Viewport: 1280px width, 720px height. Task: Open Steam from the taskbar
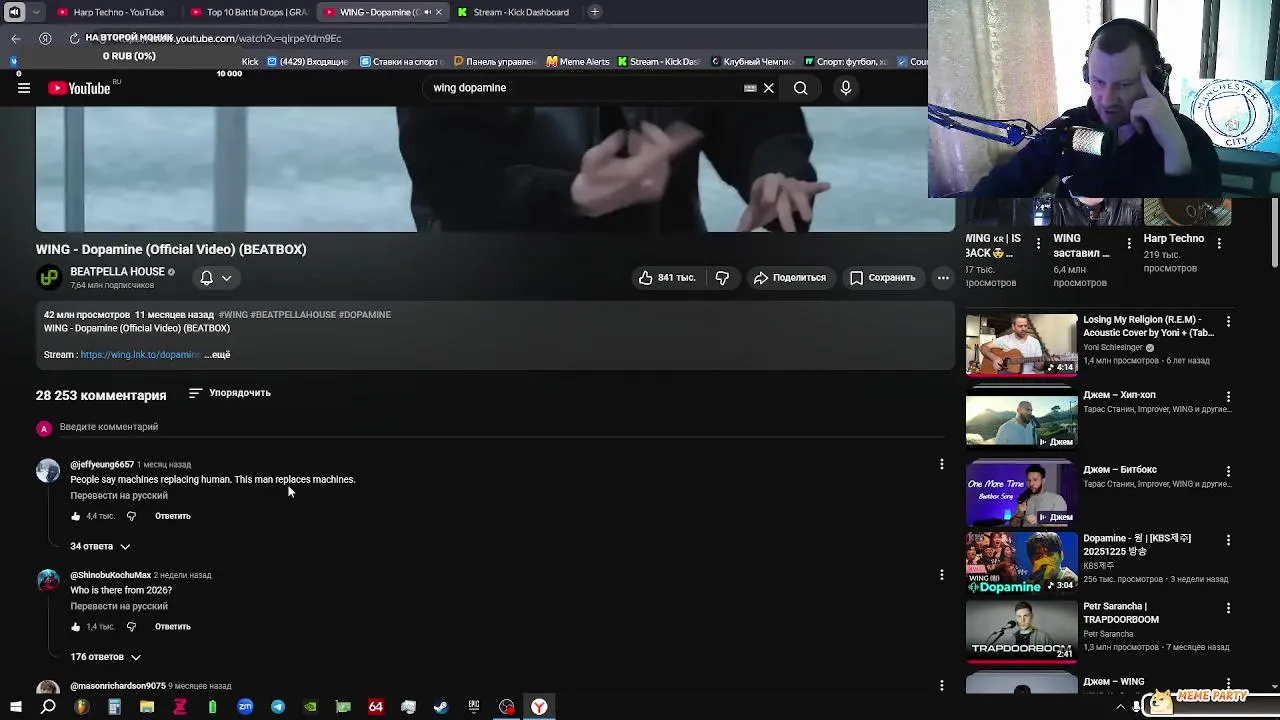pos(440,707)
